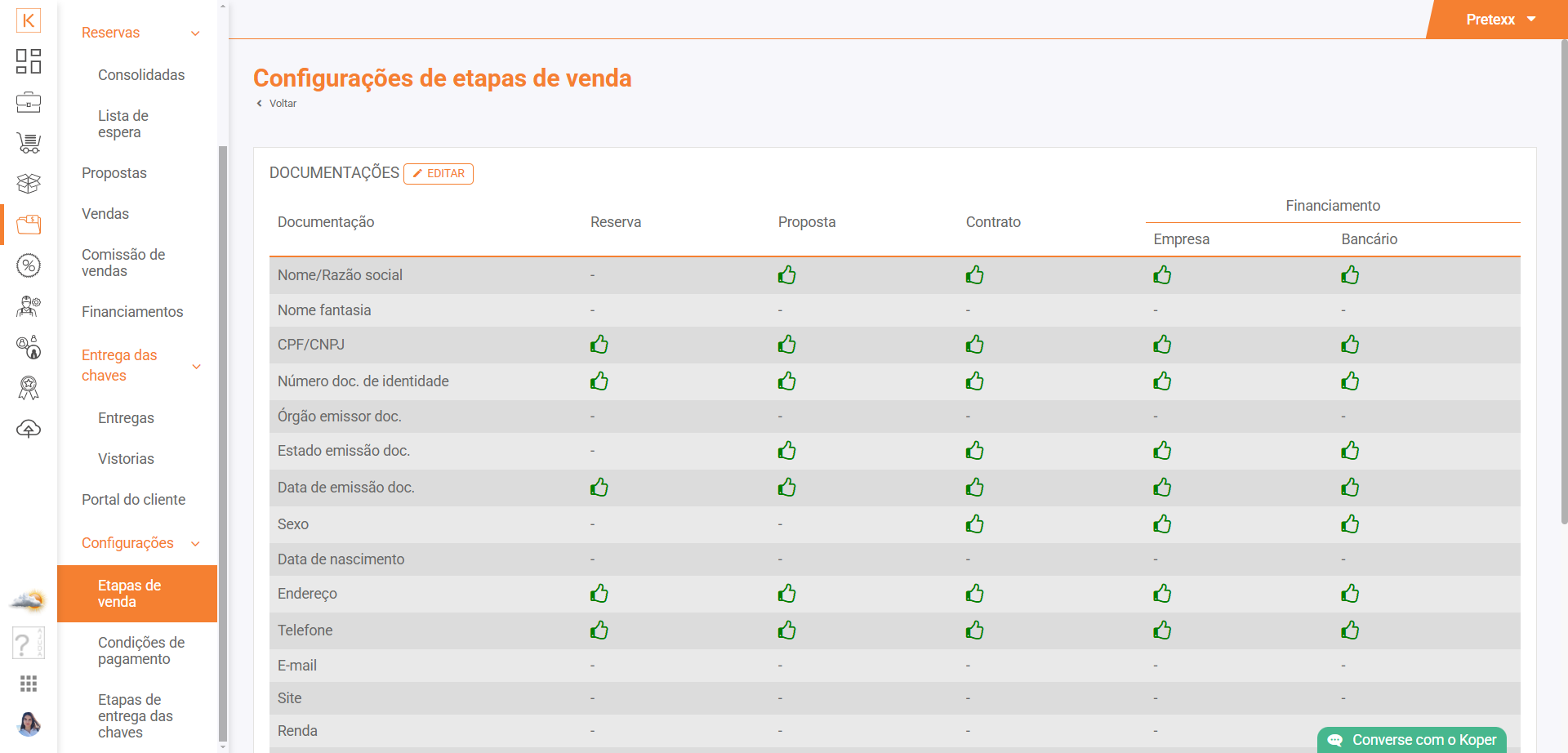This screenshot has width=1568, height=753.
Task: Select Etapas de venda menu item
Action: click(137, 594)
